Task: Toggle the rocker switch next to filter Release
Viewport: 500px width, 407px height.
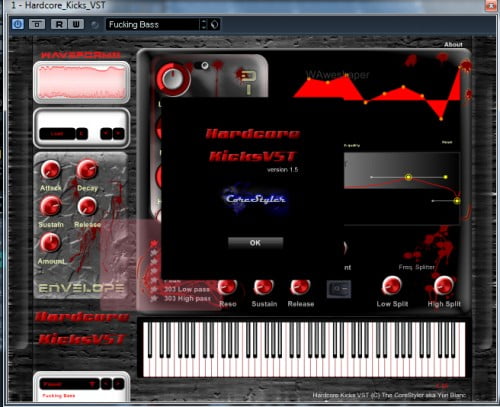Action: click(x=339, y=289)
